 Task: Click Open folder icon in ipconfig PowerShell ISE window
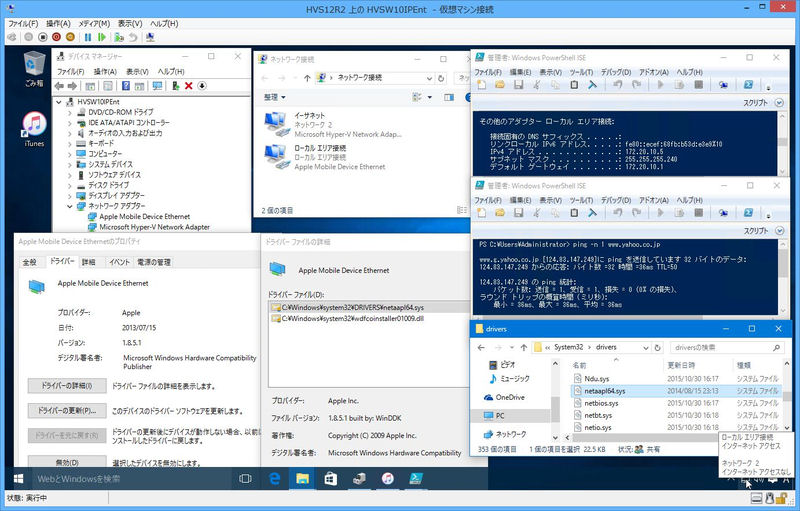499,85
